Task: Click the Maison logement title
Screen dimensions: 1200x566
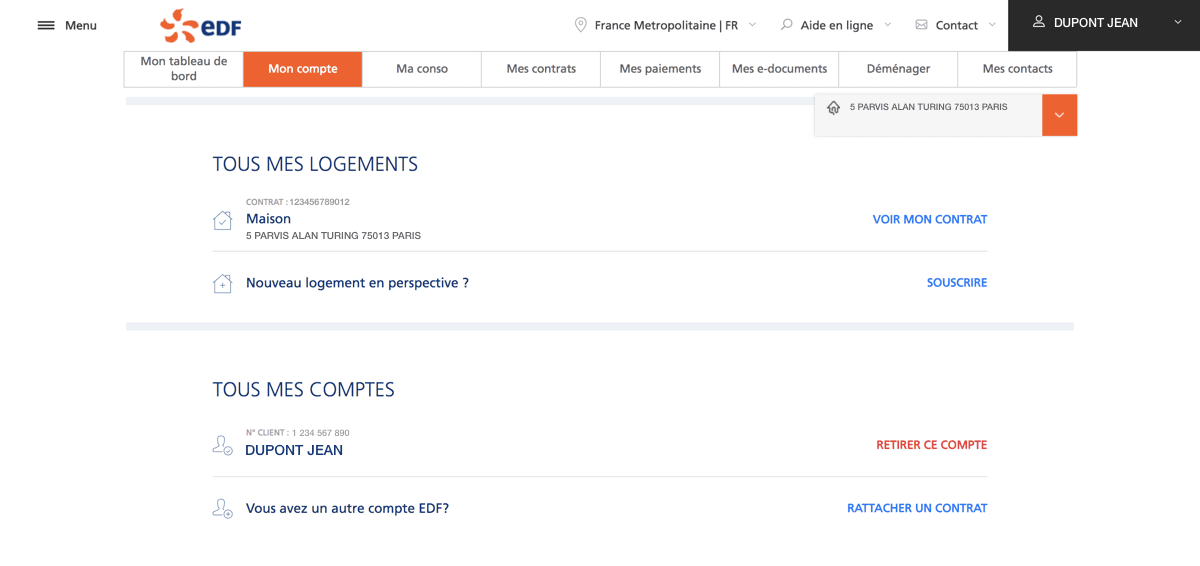Action: [269, 219]
